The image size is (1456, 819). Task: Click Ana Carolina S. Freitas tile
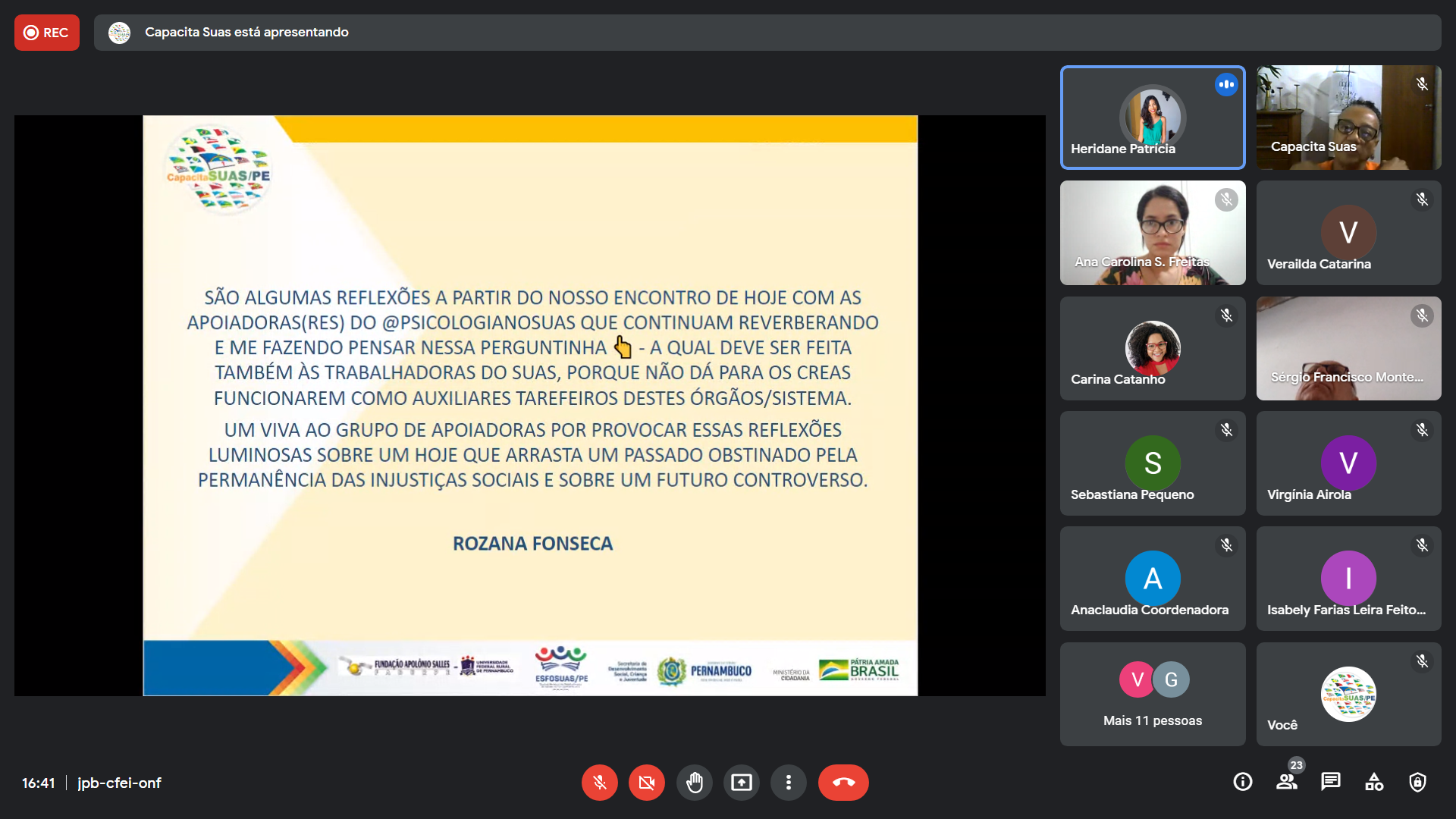[x=1152, y=233]
